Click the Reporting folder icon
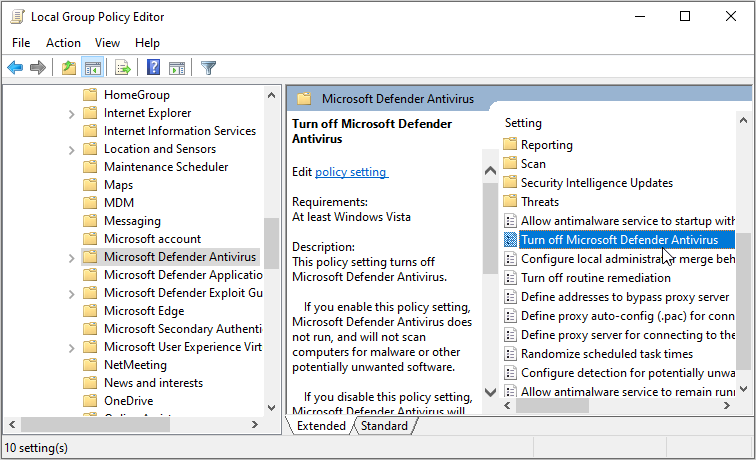 tap(510, 144)
